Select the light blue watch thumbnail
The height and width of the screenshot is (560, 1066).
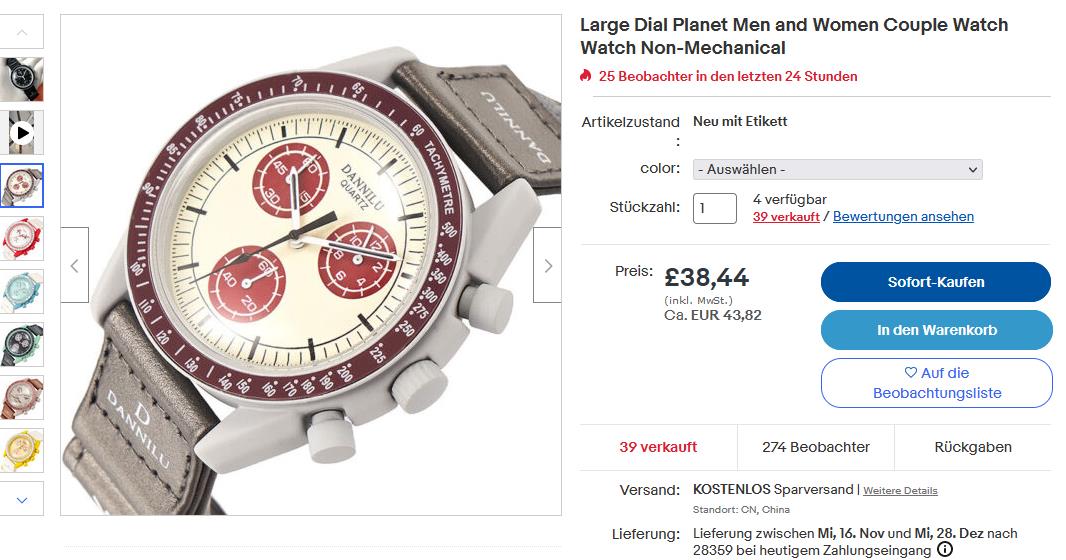coord(22,292)
